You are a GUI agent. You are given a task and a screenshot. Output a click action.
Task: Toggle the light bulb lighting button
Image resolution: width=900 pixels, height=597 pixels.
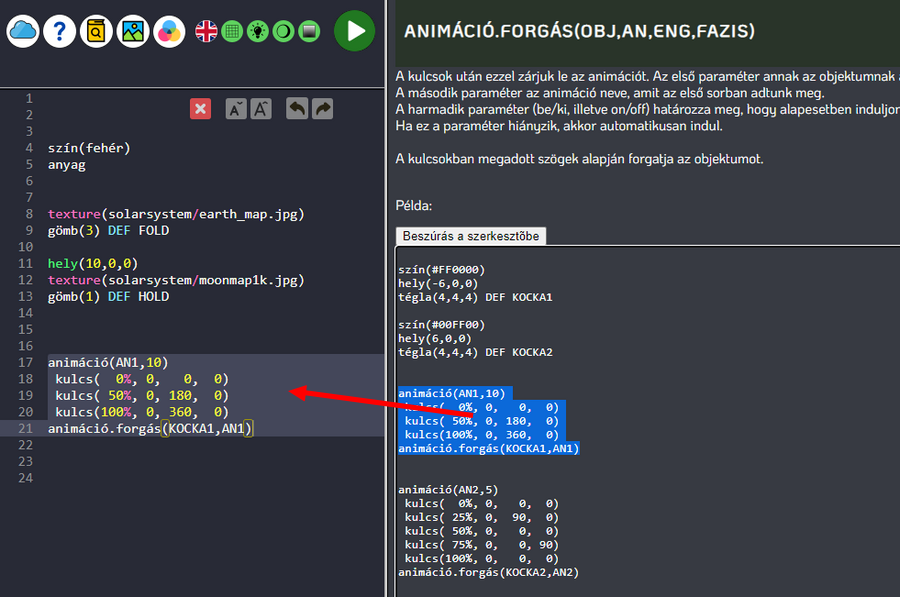[x=258, y=31]
